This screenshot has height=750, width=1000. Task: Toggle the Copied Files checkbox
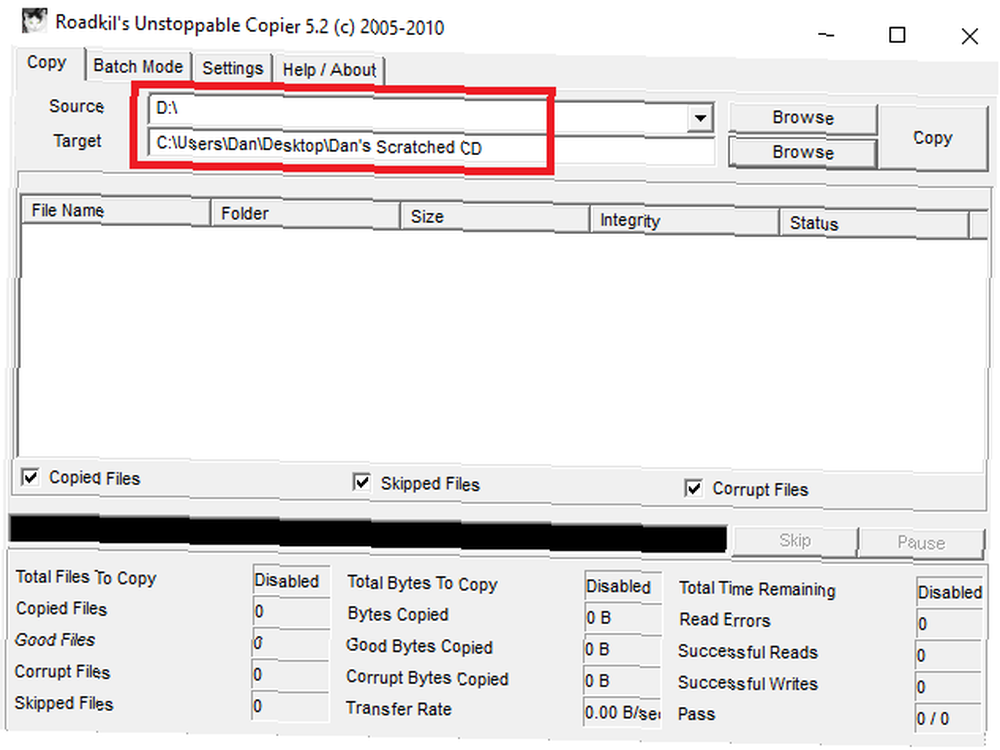(x=30, y=477)
